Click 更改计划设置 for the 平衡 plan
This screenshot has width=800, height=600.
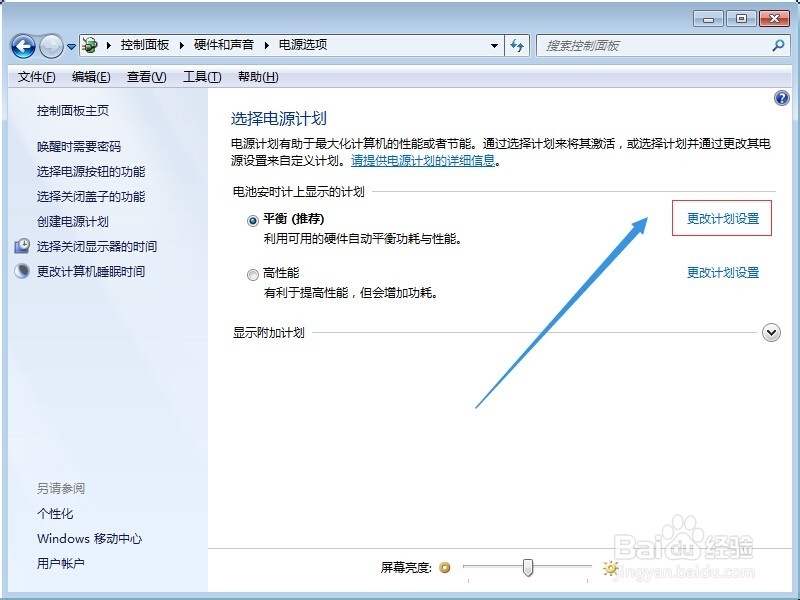tap(722, 218)
